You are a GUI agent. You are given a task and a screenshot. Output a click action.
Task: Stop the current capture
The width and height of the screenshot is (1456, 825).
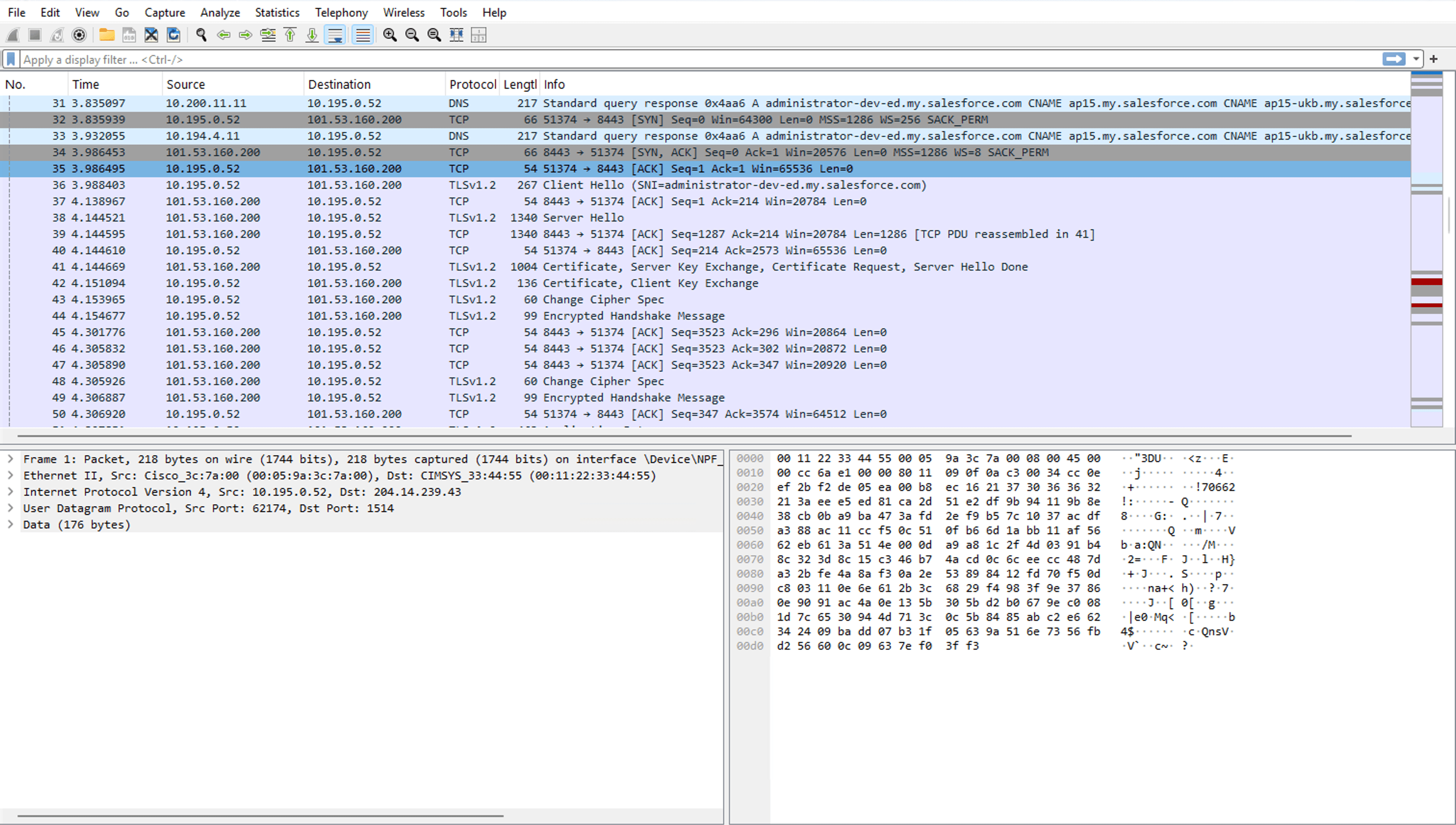coord(34,35)
